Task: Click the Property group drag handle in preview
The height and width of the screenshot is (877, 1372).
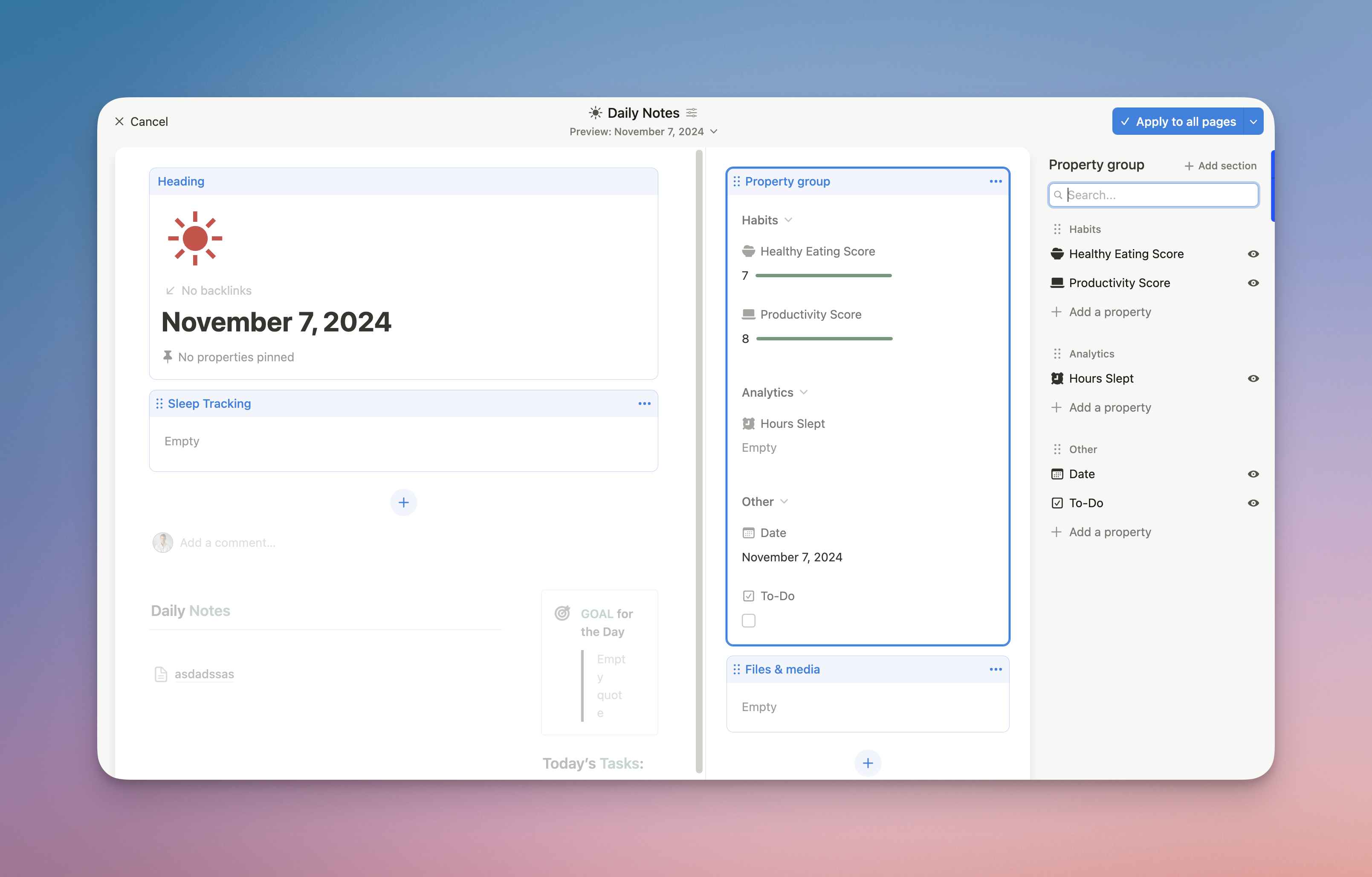Action: [737, 181]
